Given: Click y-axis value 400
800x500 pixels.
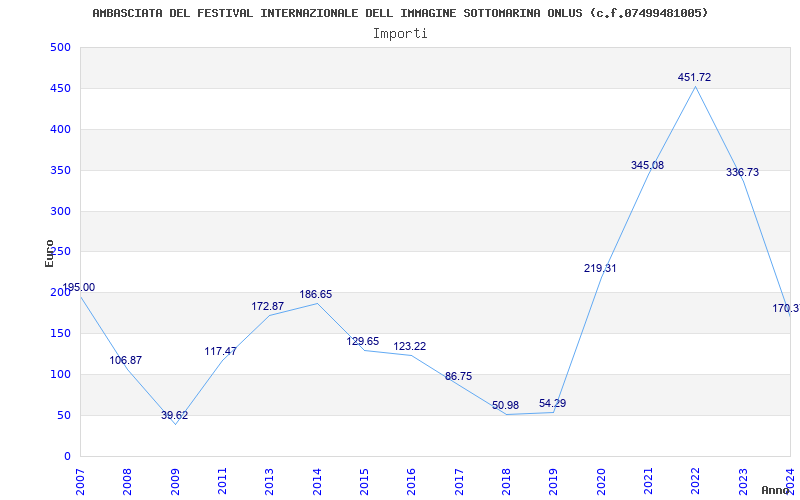Looking at the screenshot, I should [60, 129].
